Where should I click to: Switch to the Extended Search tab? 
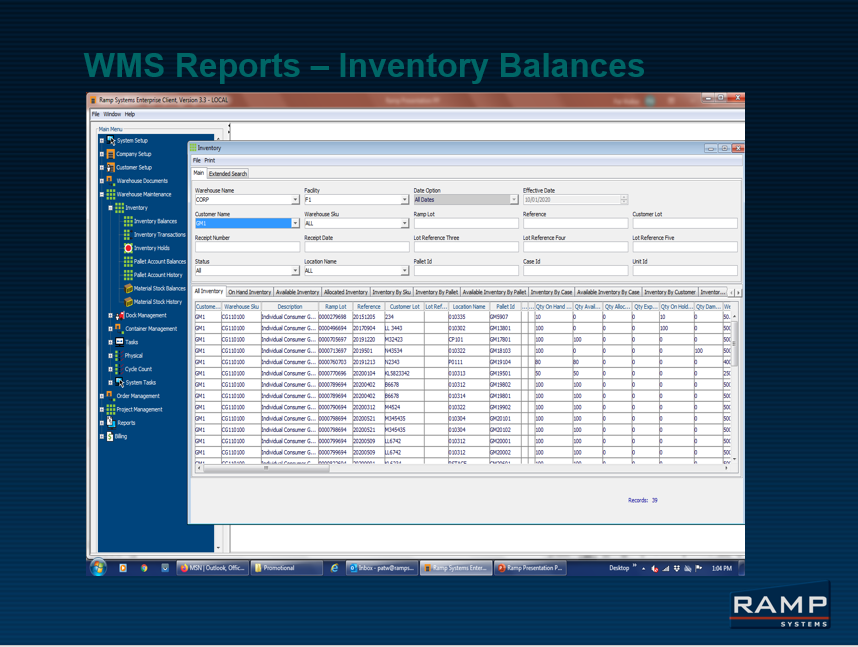coord(226,172)
